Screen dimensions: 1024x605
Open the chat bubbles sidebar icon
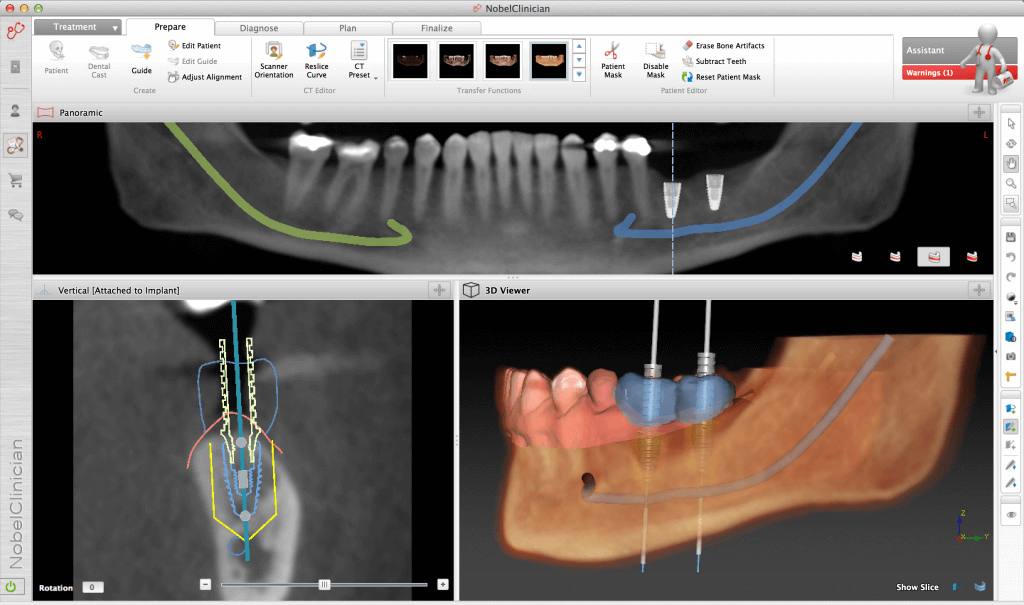[x=16, y=215]
